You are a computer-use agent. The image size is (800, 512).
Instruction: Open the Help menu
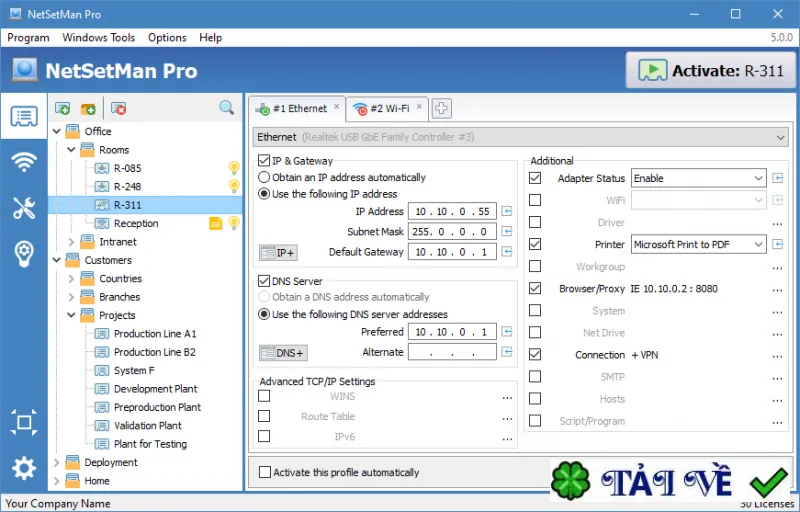pos(211,38)
